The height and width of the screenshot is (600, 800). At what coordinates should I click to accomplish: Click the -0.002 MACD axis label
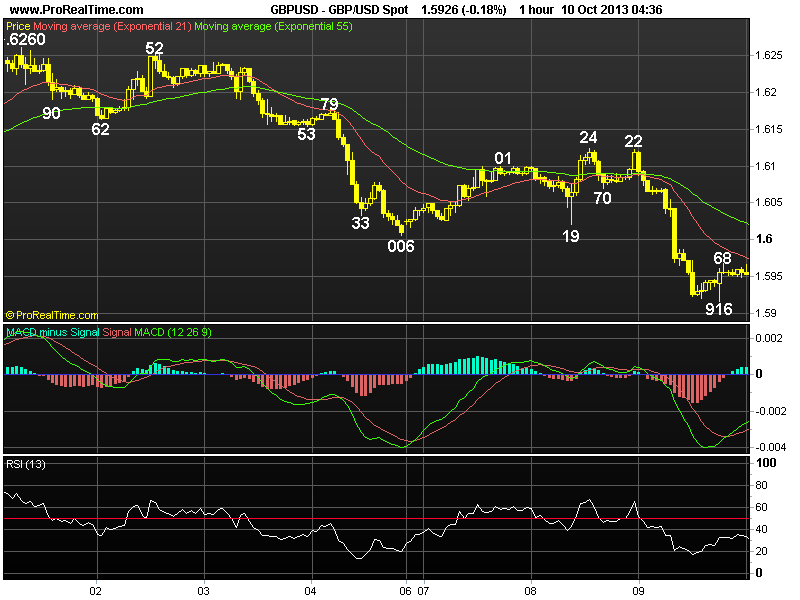click(x=770, y=411)
